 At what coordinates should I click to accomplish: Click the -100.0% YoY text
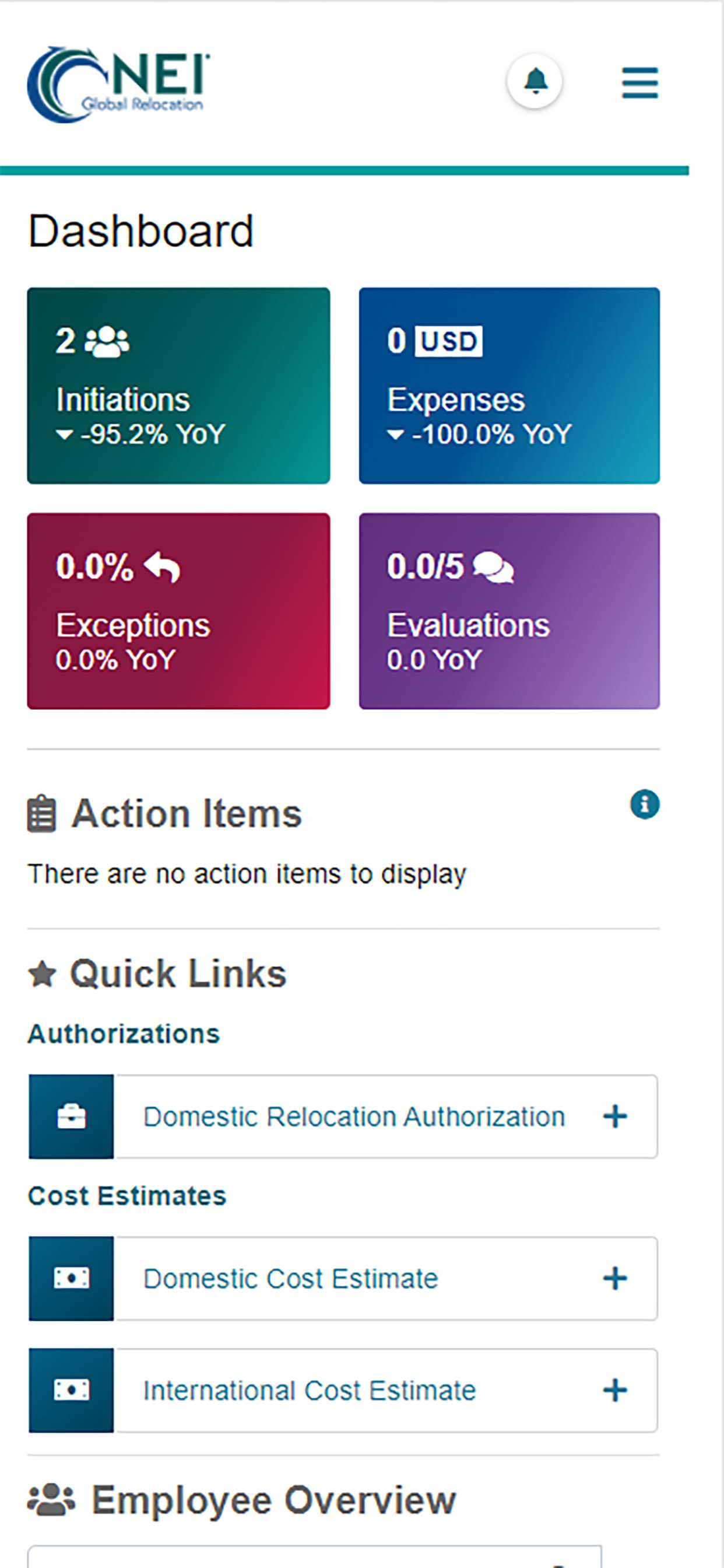(491, 435)
